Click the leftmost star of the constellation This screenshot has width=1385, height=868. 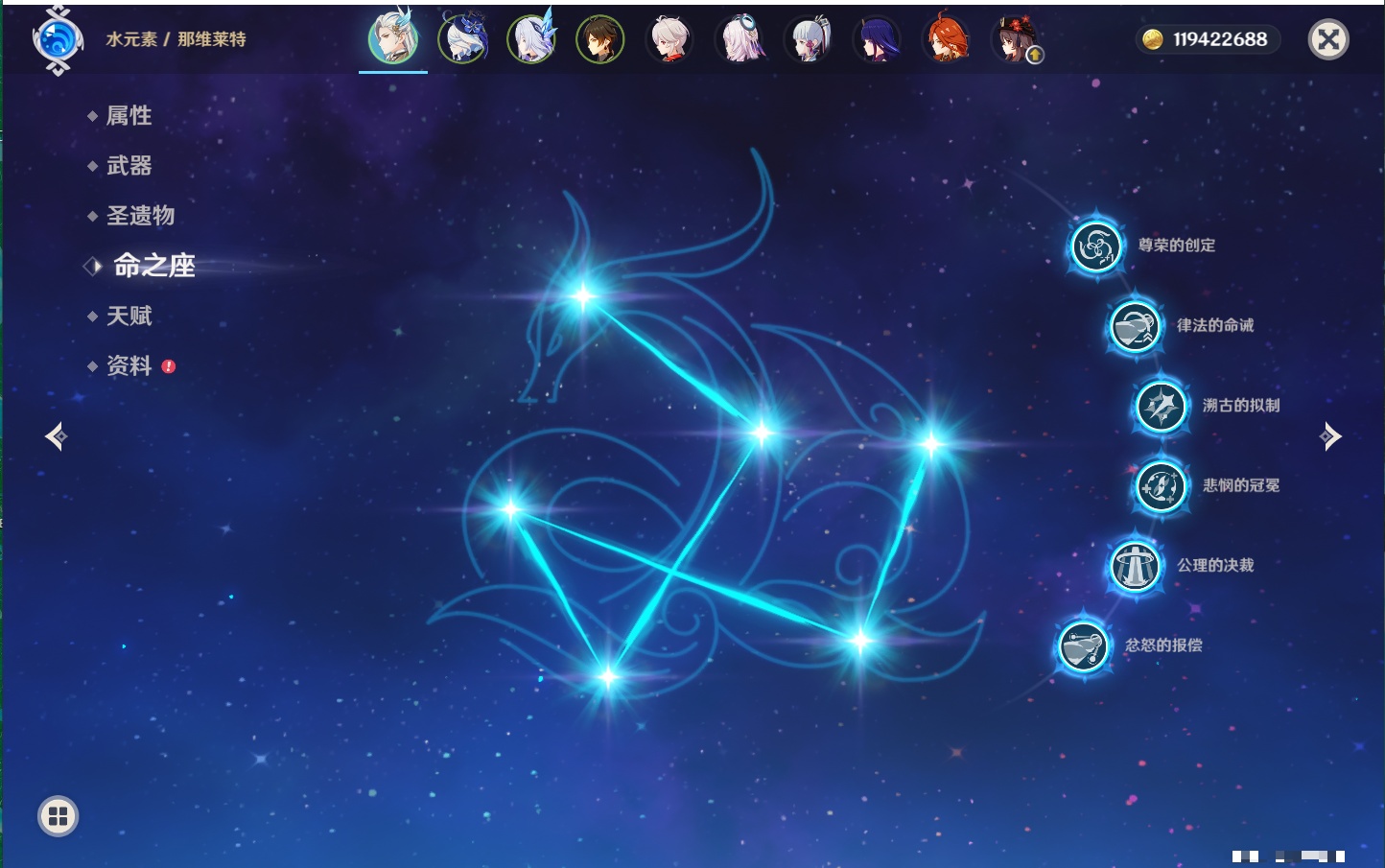(510, 509)
